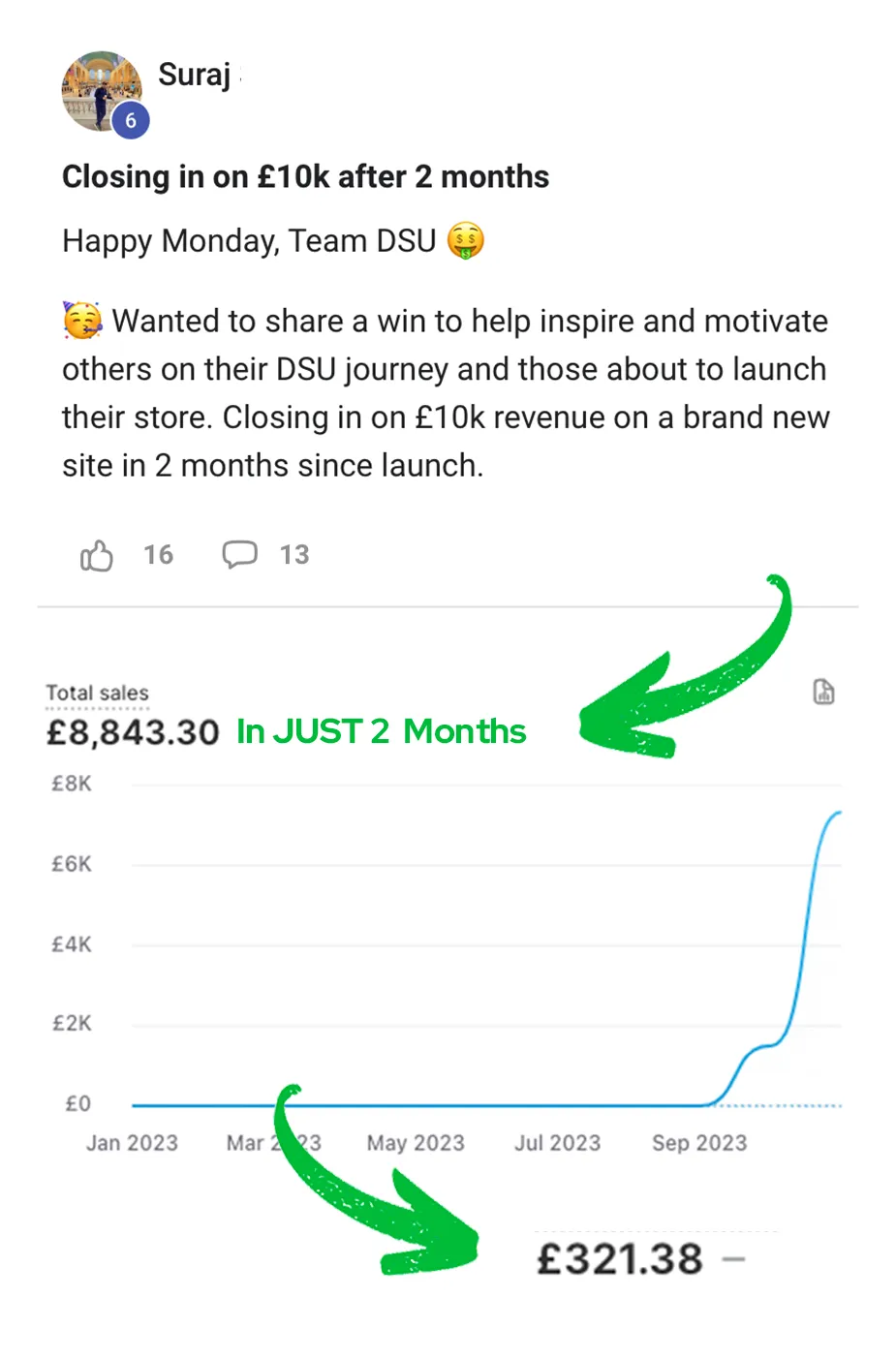Open Suraj's profile picture

tap(99, 89)
